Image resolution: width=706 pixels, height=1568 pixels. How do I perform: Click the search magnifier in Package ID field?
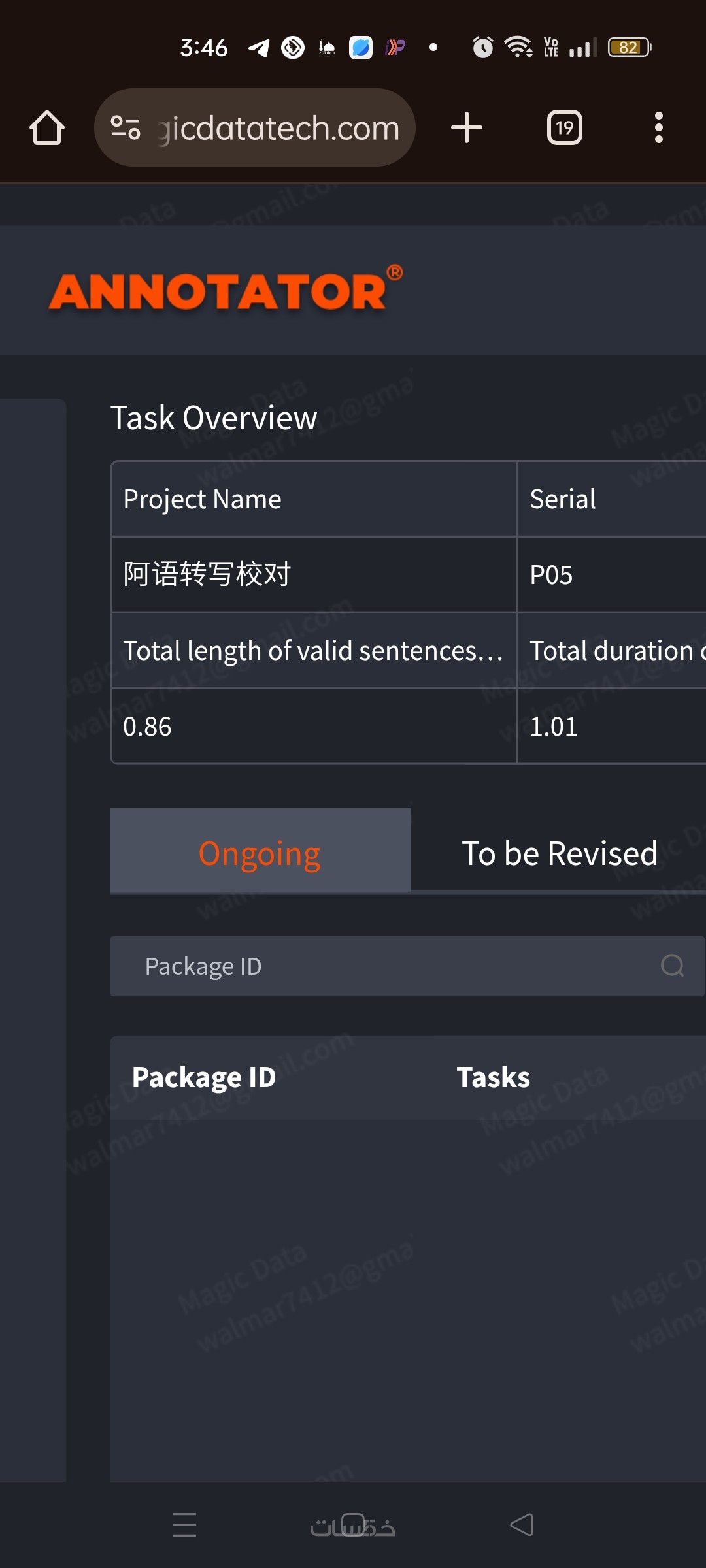point(672,966)
